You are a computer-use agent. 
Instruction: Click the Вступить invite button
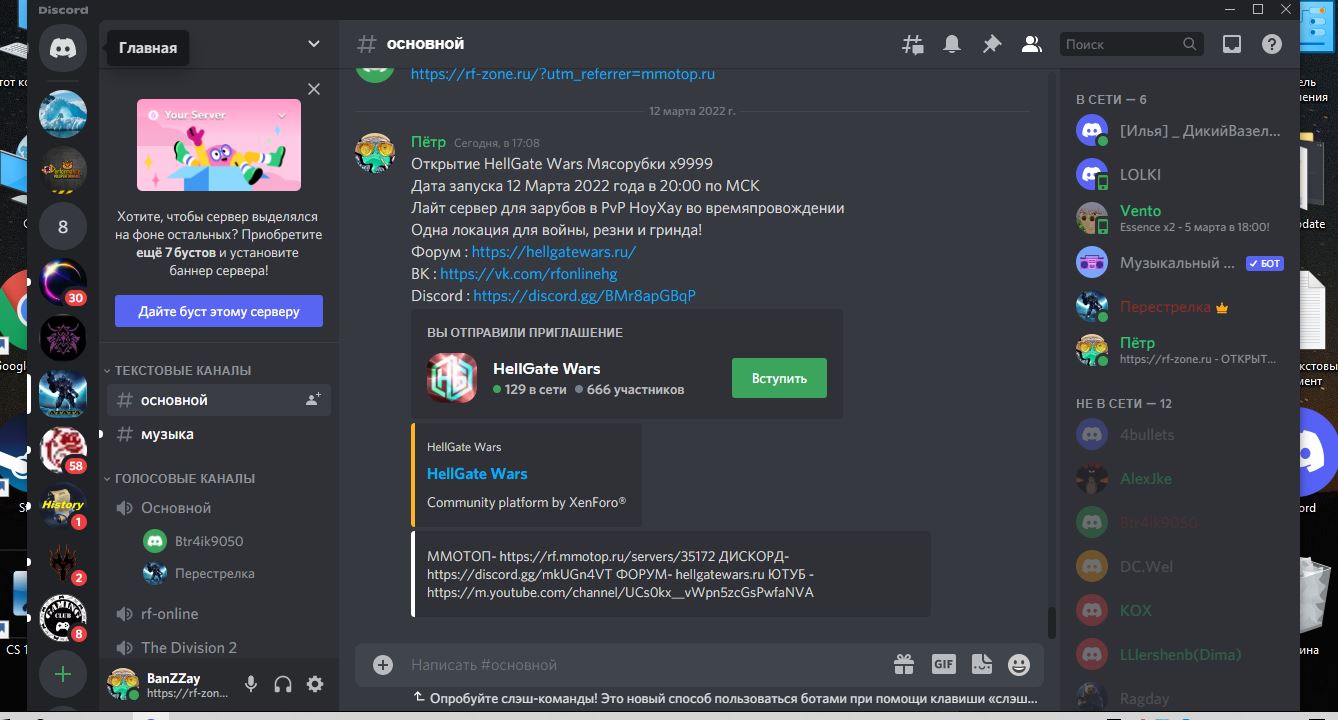(x=779, y=378)
